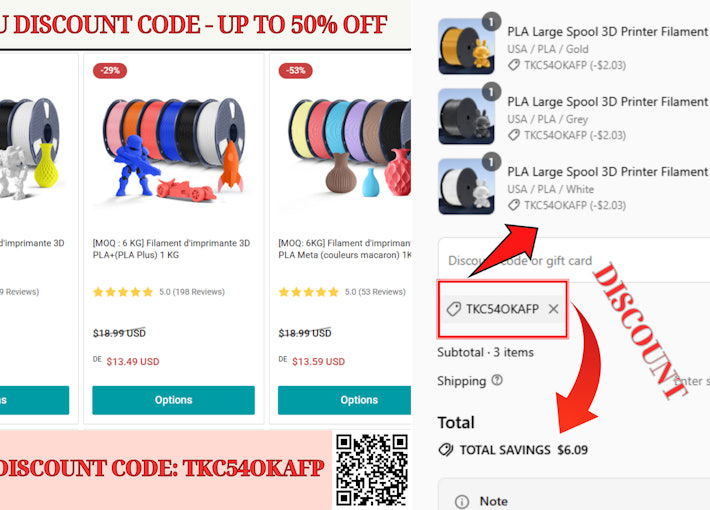The width and height of the screenshot is (710, 510).
Task: Click the -53% discount badge
Action: point(295,71)
